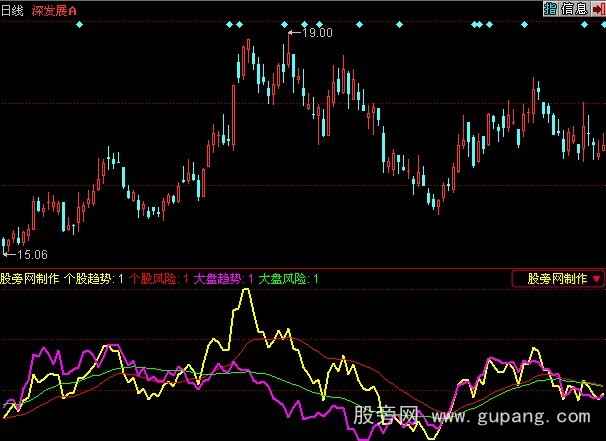
Task: Click the 股旁网制作 title in indicator header
Action: click(30, 279)
